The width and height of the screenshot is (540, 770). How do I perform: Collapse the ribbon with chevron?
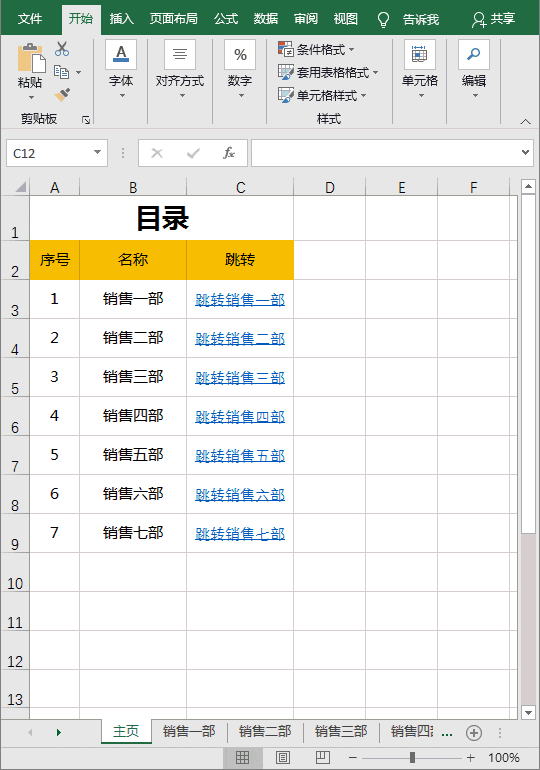525,121
